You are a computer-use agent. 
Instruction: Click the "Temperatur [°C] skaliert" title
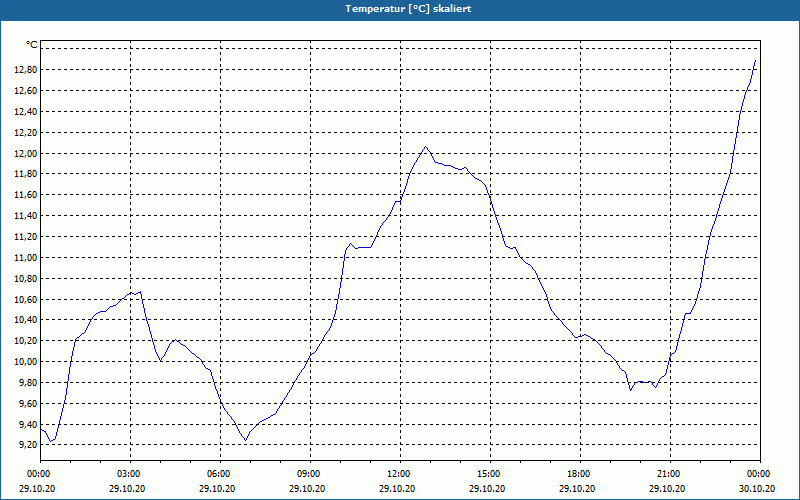(x=408, y=9)
